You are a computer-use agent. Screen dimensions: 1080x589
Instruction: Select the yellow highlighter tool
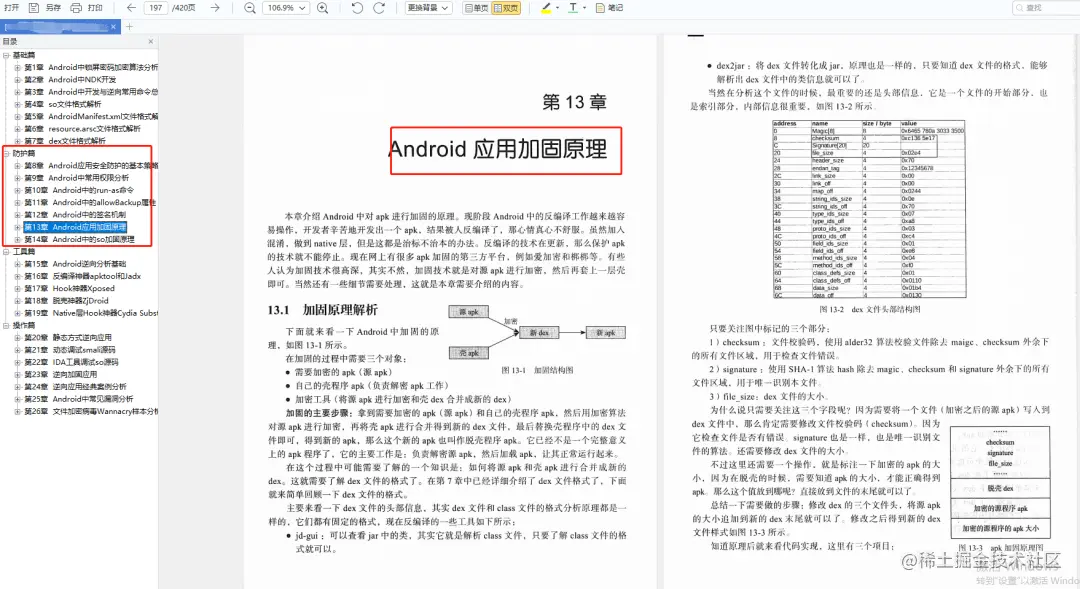coord(546,8)
